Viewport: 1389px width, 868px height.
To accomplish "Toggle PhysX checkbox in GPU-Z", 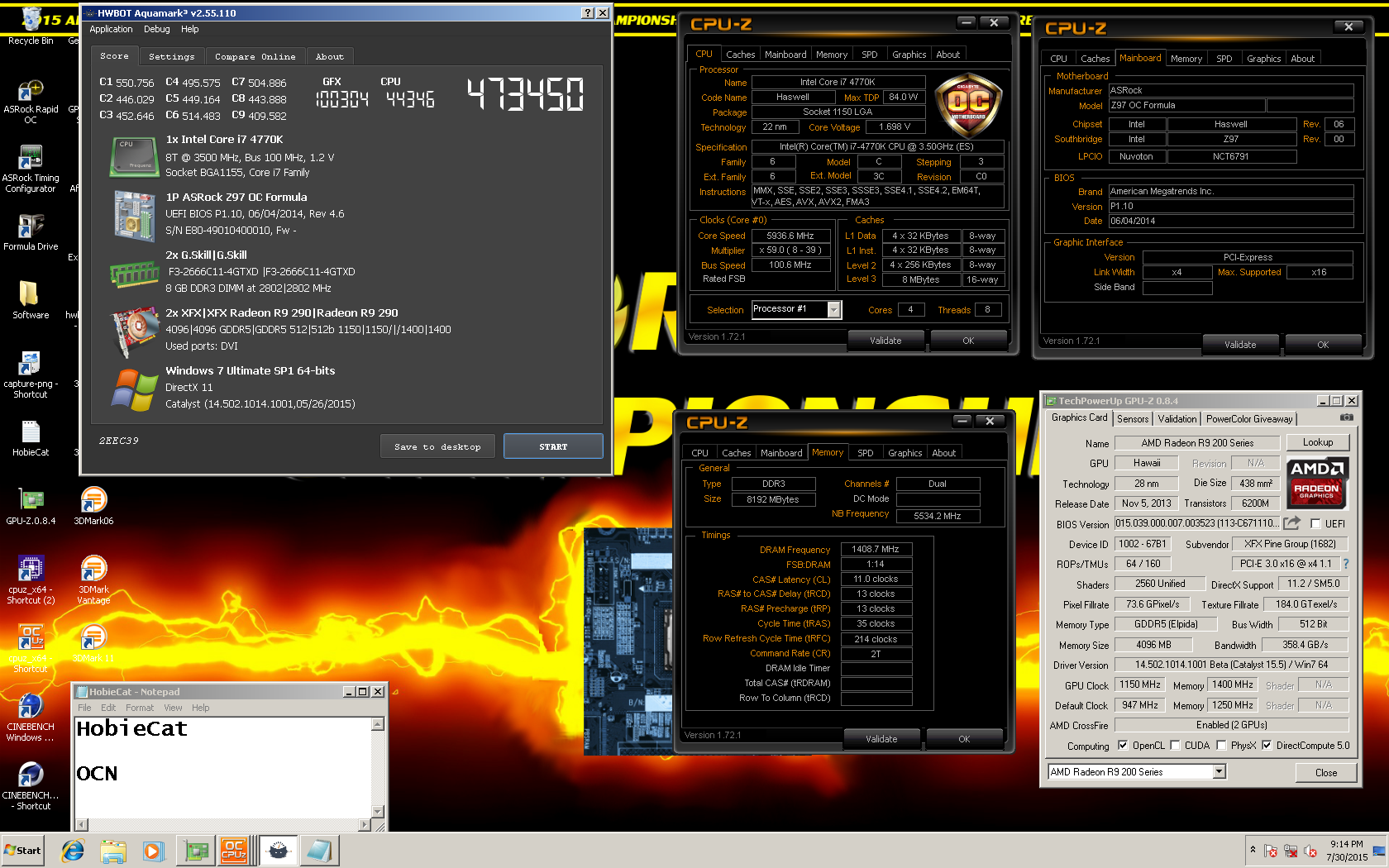I will [x=1221, y=745].
